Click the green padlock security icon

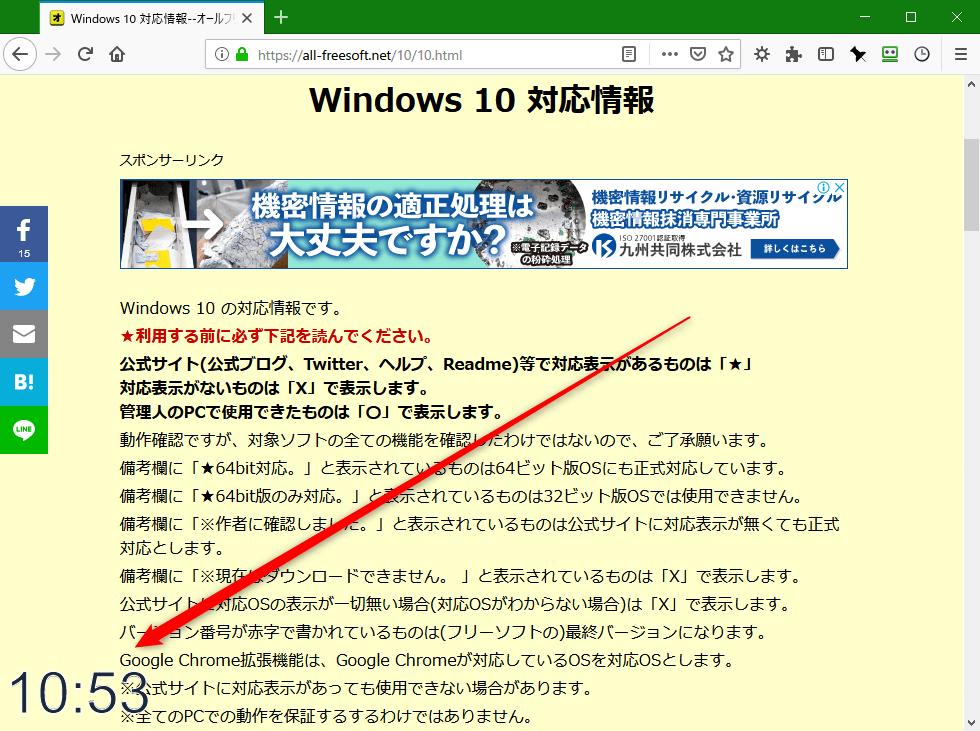pos(242,54)
